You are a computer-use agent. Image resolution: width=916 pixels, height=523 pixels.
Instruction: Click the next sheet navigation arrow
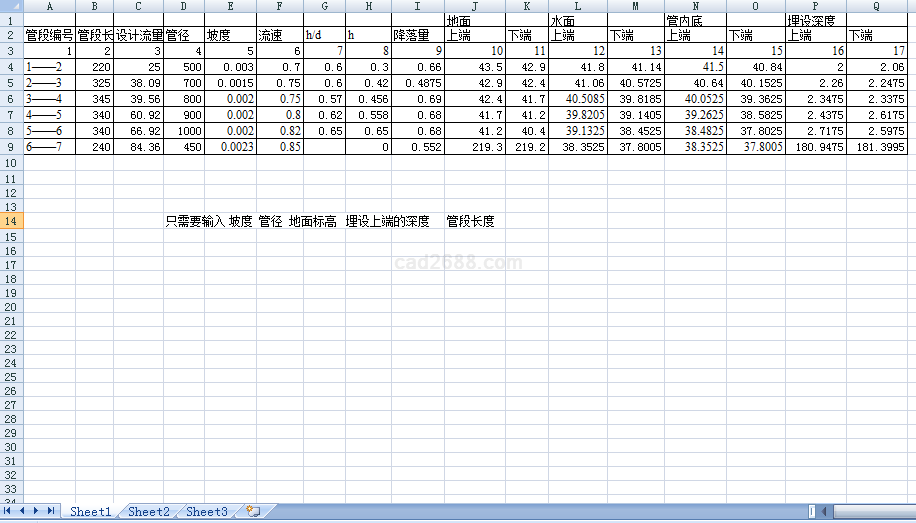[x=37, y=511]
